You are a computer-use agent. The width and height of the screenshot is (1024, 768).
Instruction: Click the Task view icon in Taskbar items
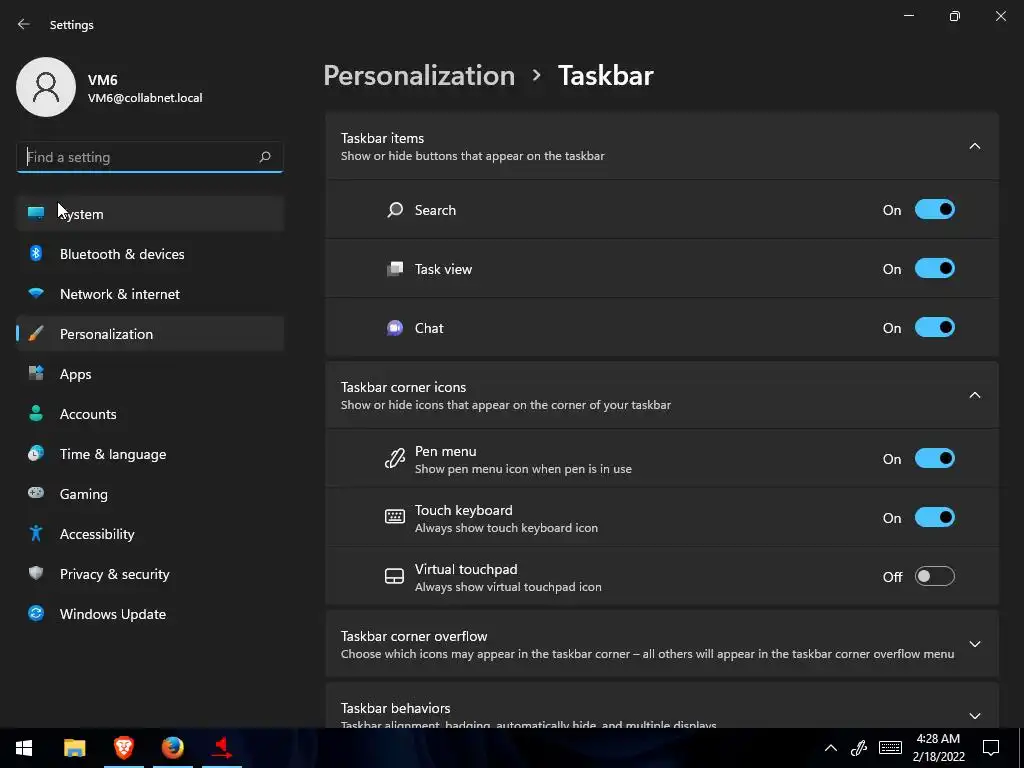coord(394,268)
